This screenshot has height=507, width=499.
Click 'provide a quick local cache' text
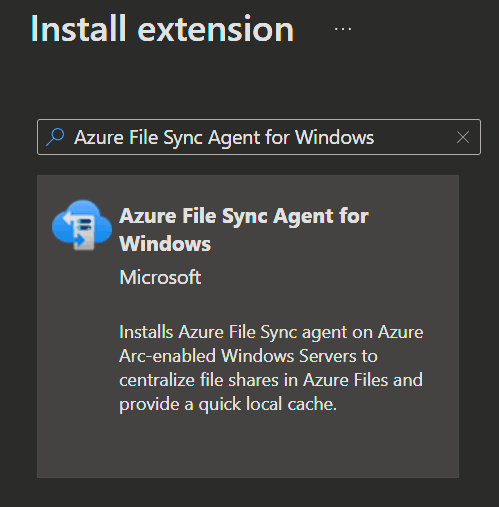point(228,405)
